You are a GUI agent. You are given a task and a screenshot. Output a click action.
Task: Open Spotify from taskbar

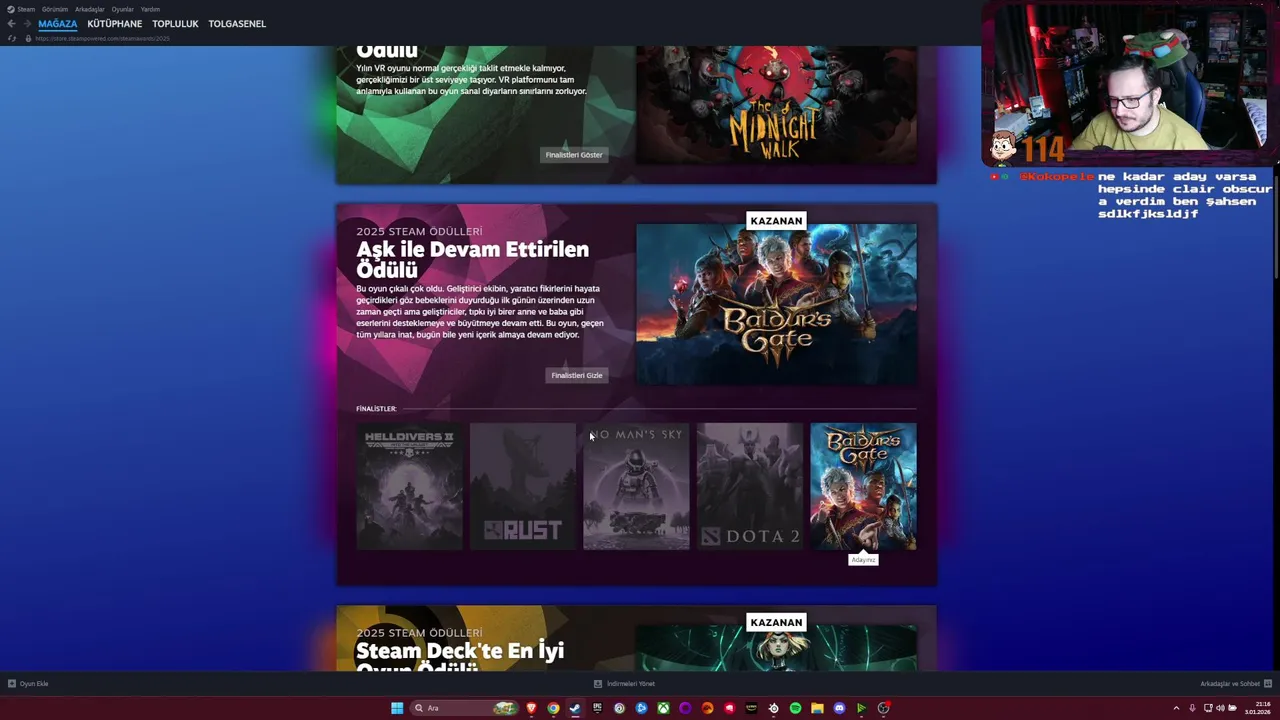[795, 708]
